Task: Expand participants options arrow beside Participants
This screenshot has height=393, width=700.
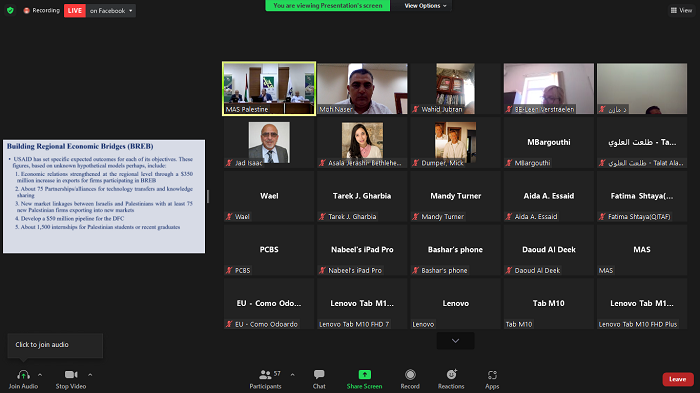Action: pyautogui.click(x=292, y=375)
